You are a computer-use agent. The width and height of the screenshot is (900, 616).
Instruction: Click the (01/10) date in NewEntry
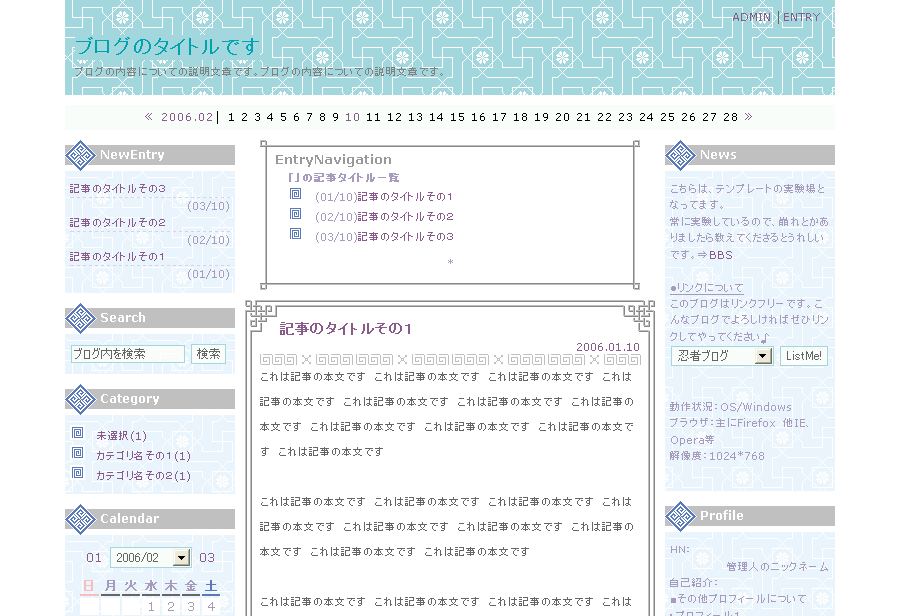[208, 274]
